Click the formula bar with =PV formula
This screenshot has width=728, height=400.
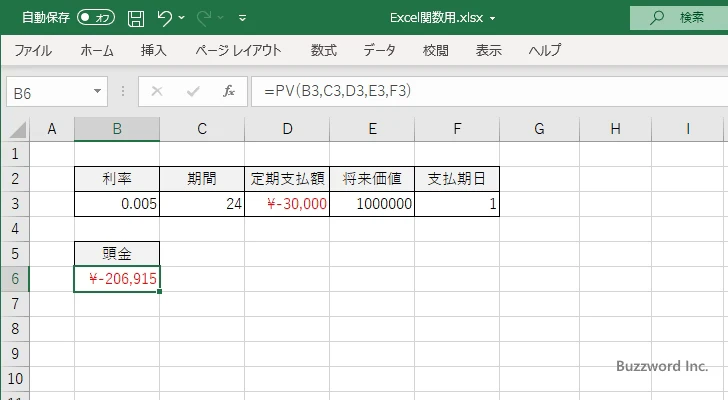pos(489,91)
